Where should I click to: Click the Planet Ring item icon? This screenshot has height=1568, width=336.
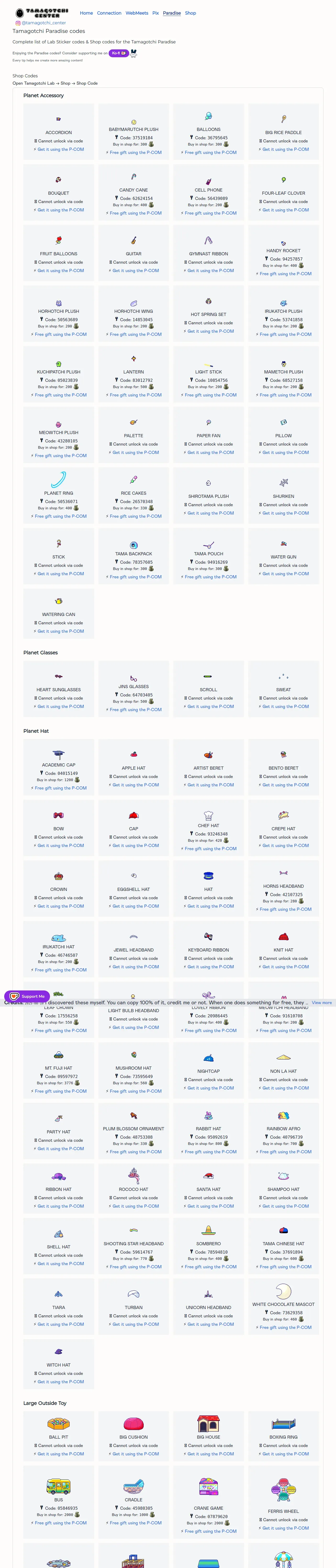point(59,480)
